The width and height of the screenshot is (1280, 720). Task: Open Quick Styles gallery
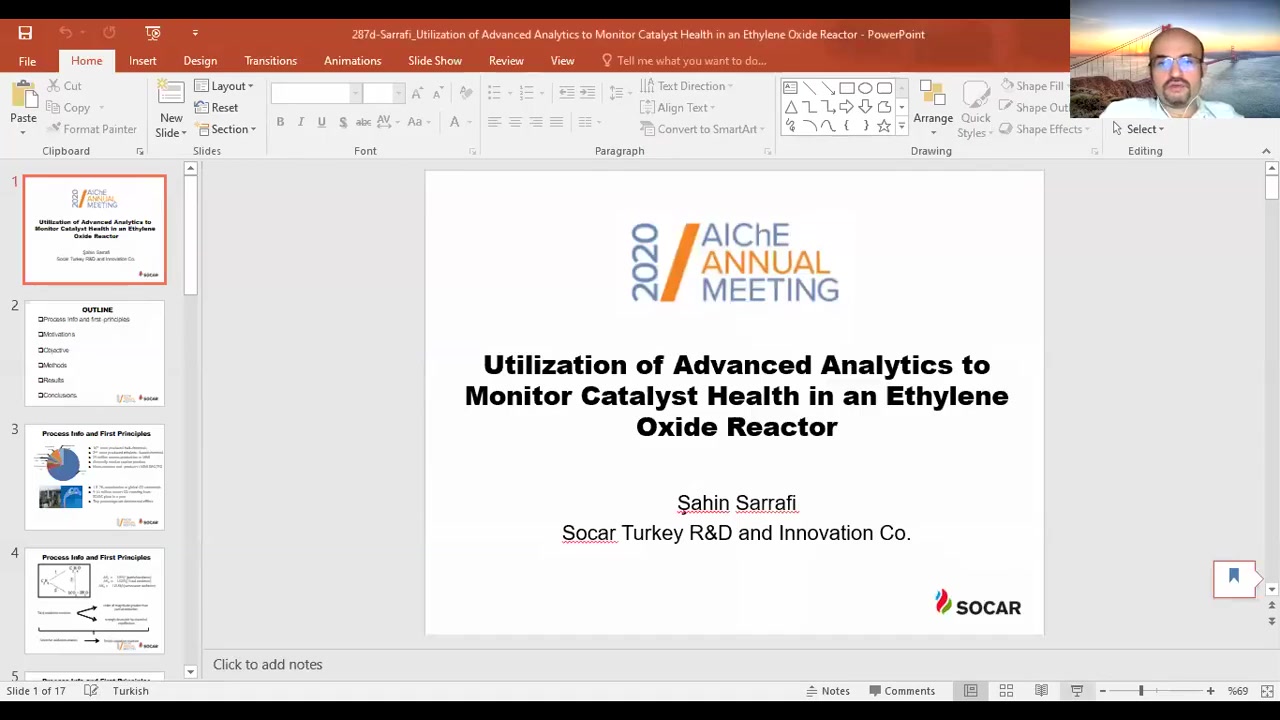(x=975, y=108)
